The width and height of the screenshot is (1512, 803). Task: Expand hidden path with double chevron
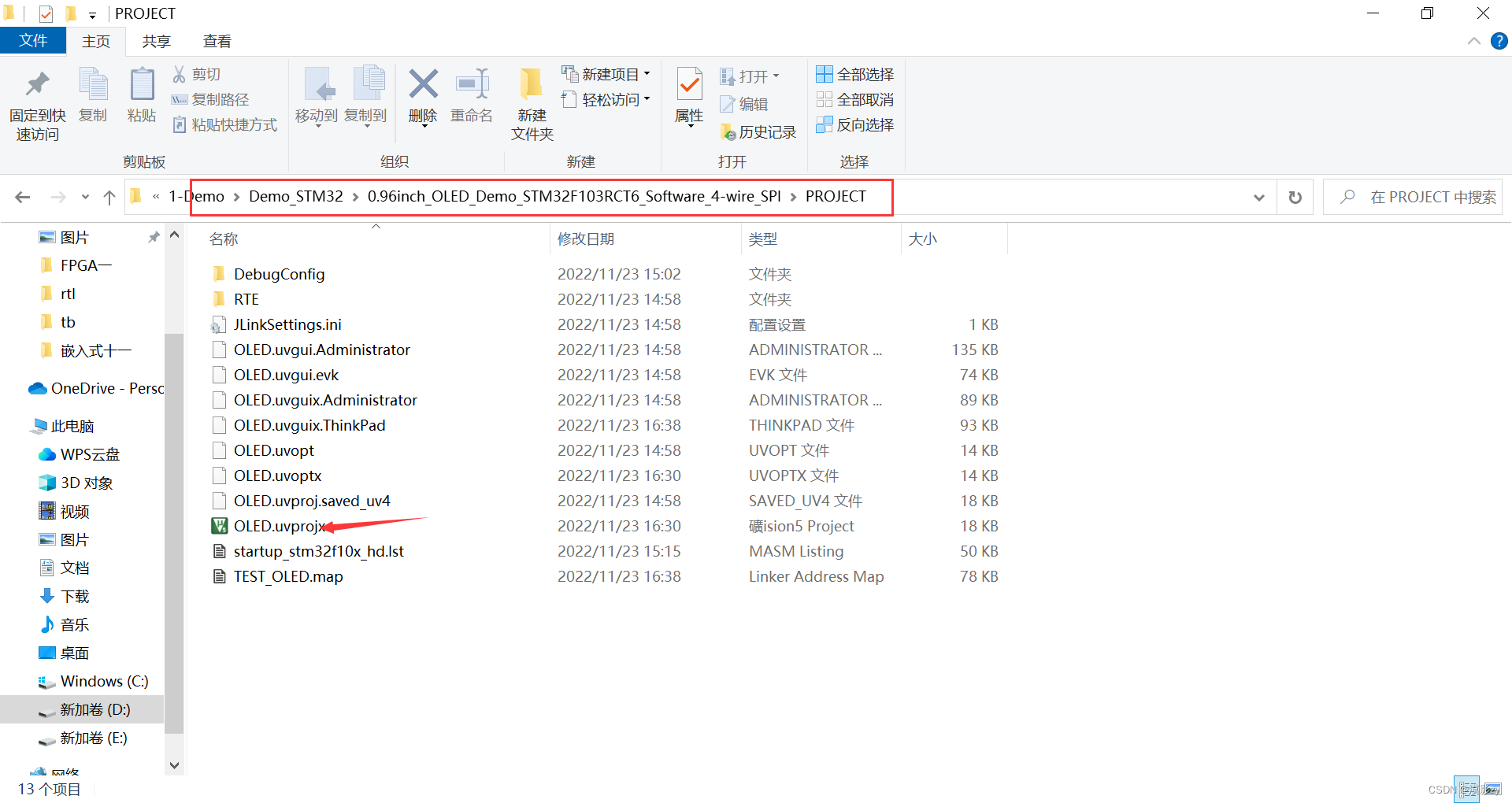tap(156, 197)
